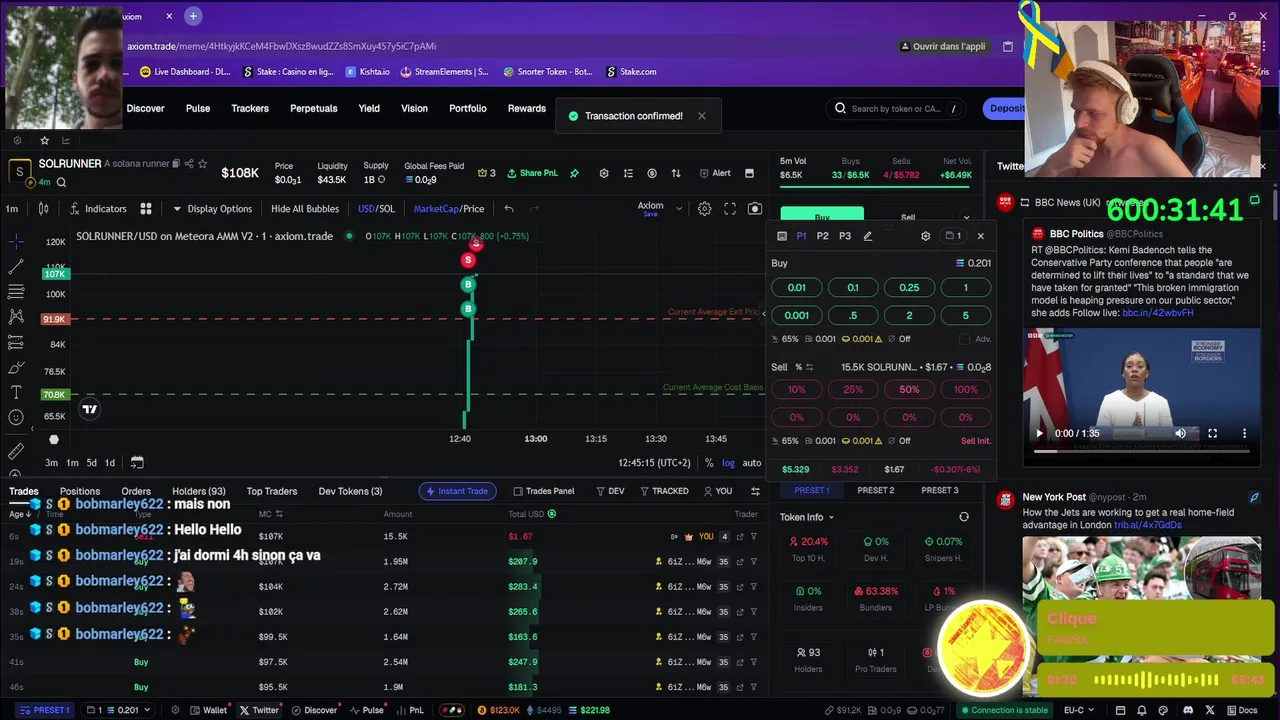1280x720 pixels.
Task: Sort trades by Age column
Action: (x=20, y=514)
